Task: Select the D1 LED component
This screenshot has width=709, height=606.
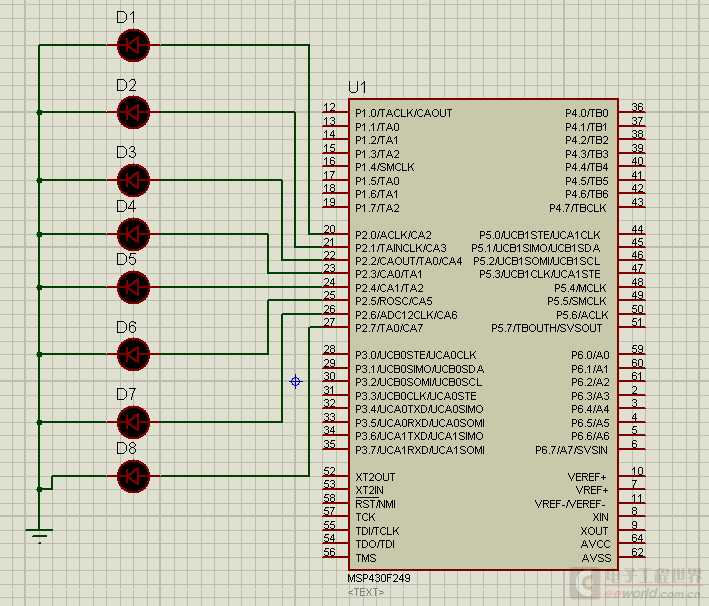Action: pyautogui.click(x=133, y=45)
